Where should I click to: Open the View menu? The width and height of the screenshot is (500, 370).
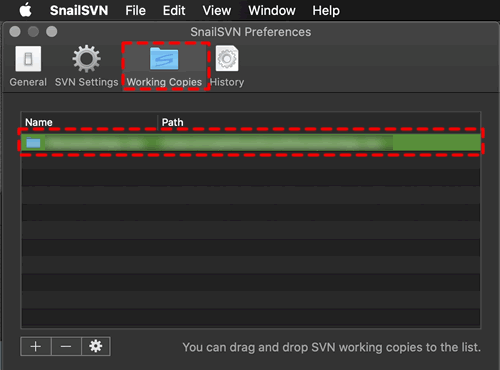[217, 10]
